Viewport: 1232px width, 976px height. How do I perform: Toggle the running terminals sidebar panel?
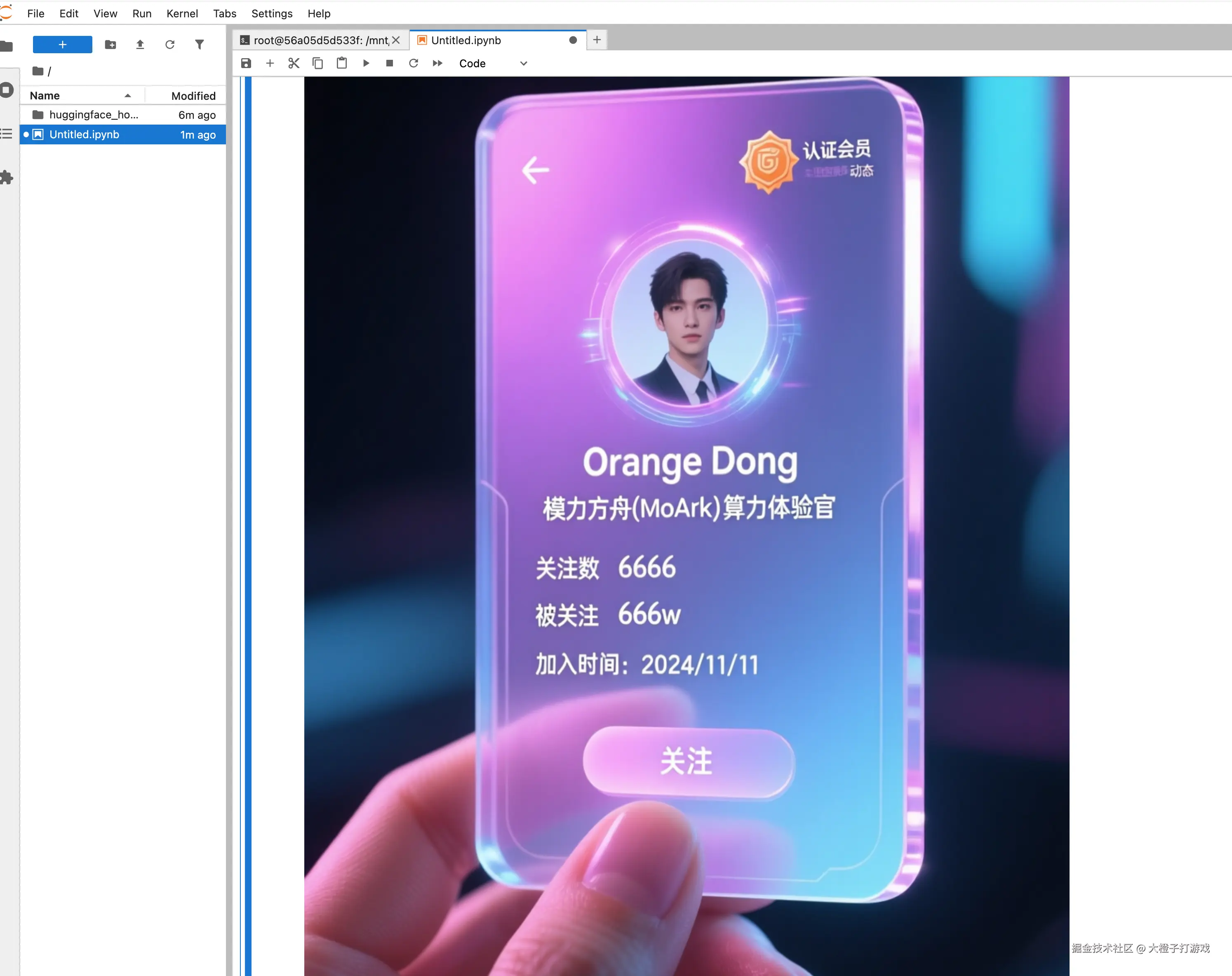coord(6,90)
